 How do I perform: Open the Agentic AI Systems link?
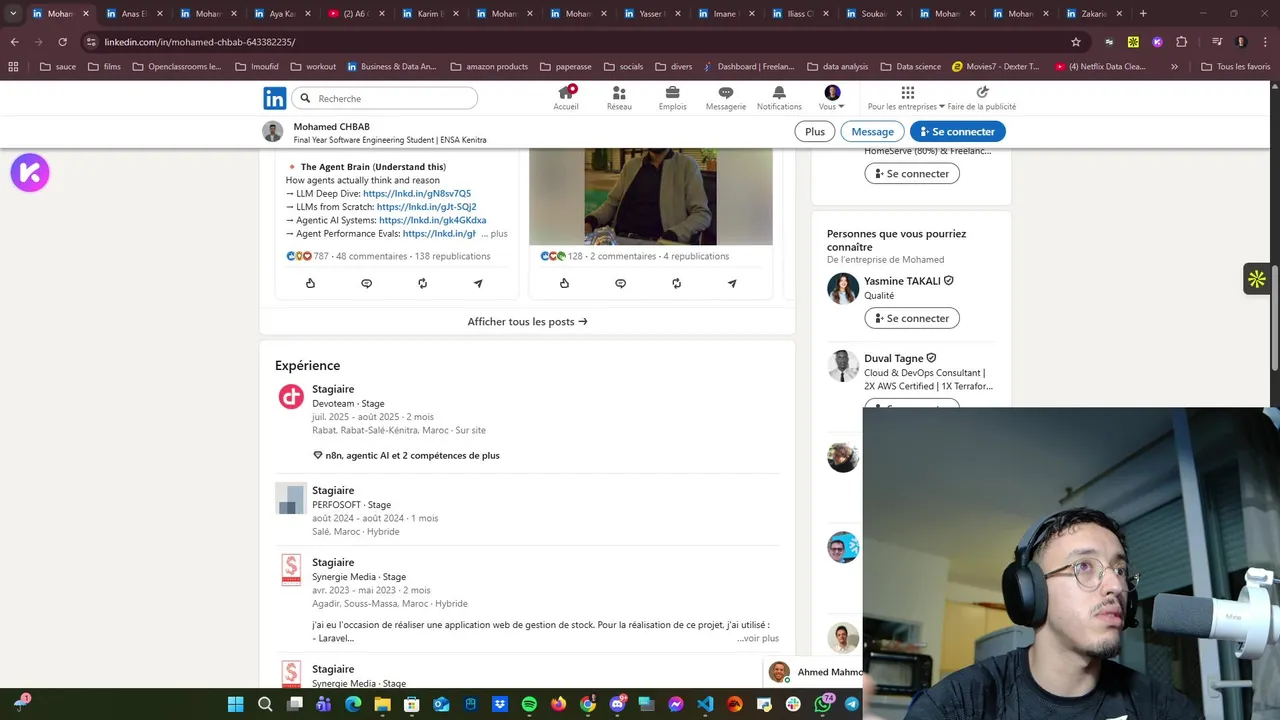tap(432, 220)
